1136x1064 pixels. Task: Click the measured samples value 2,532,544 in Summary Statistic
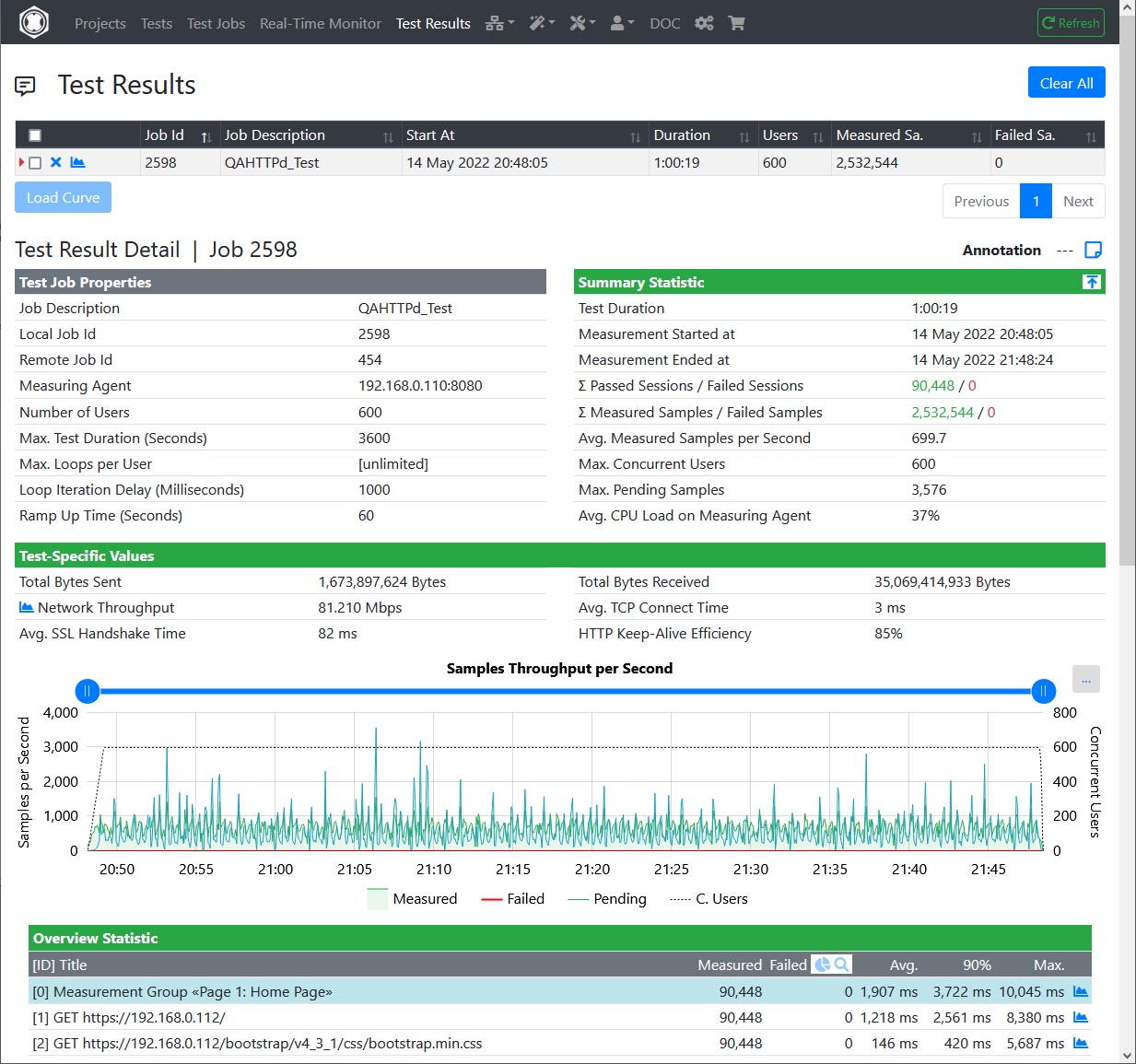pos(943,413)
